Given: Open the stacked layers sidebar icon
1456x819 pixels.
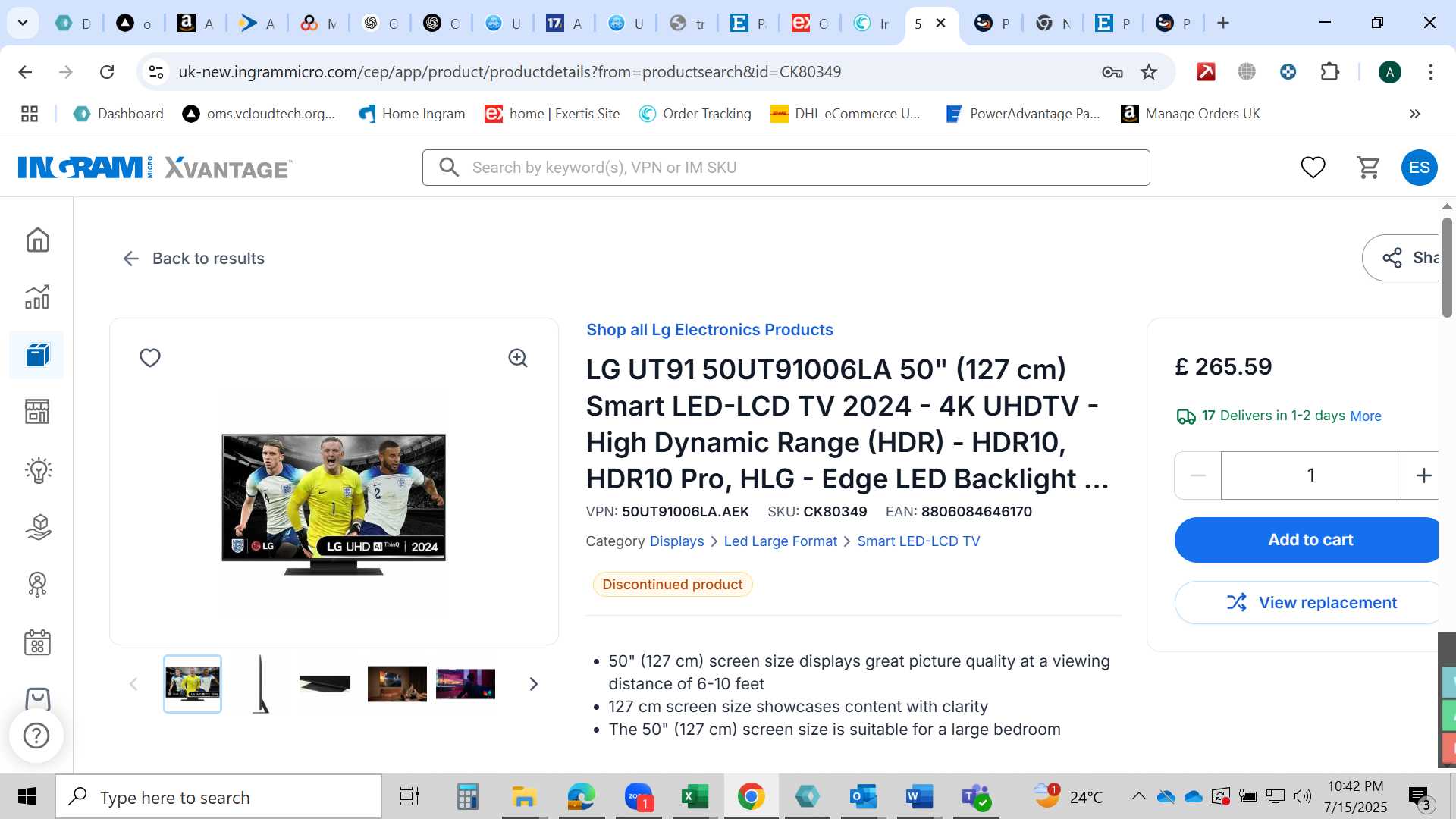Looking at the screenshot, I should click(x=37, y=527).
